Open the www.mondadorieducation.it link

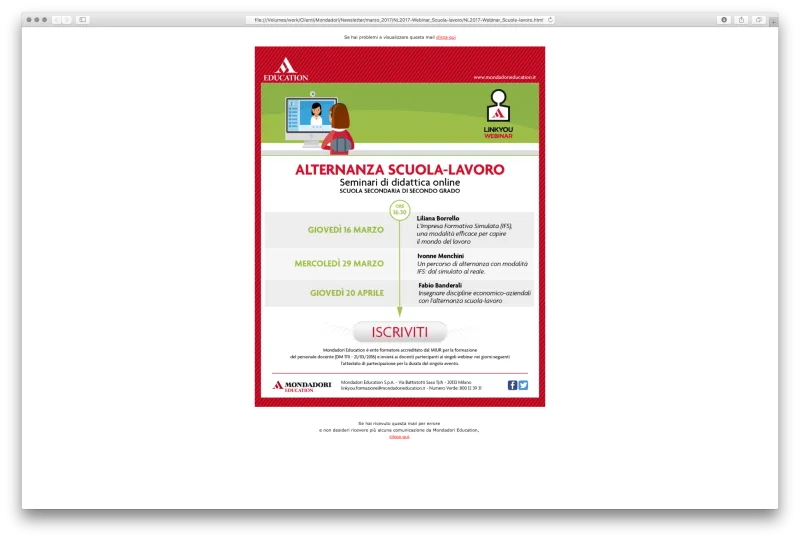click(x=504, y=77)
